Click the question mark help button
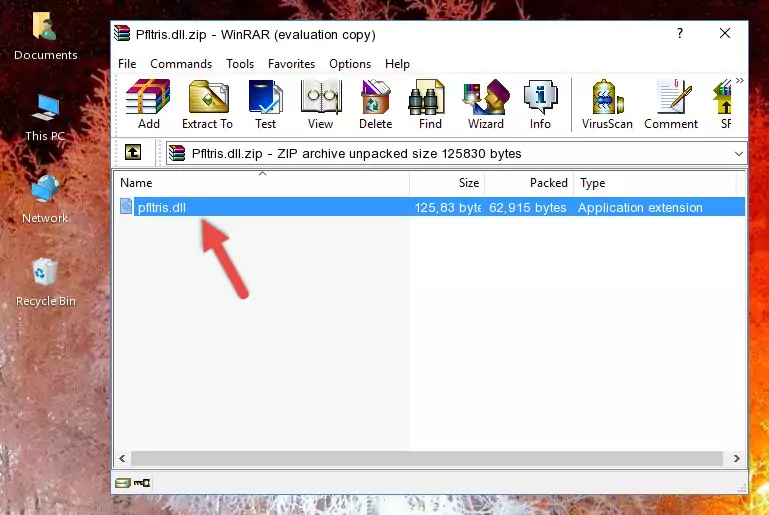 pyautogui.click(x=680, y=33)
